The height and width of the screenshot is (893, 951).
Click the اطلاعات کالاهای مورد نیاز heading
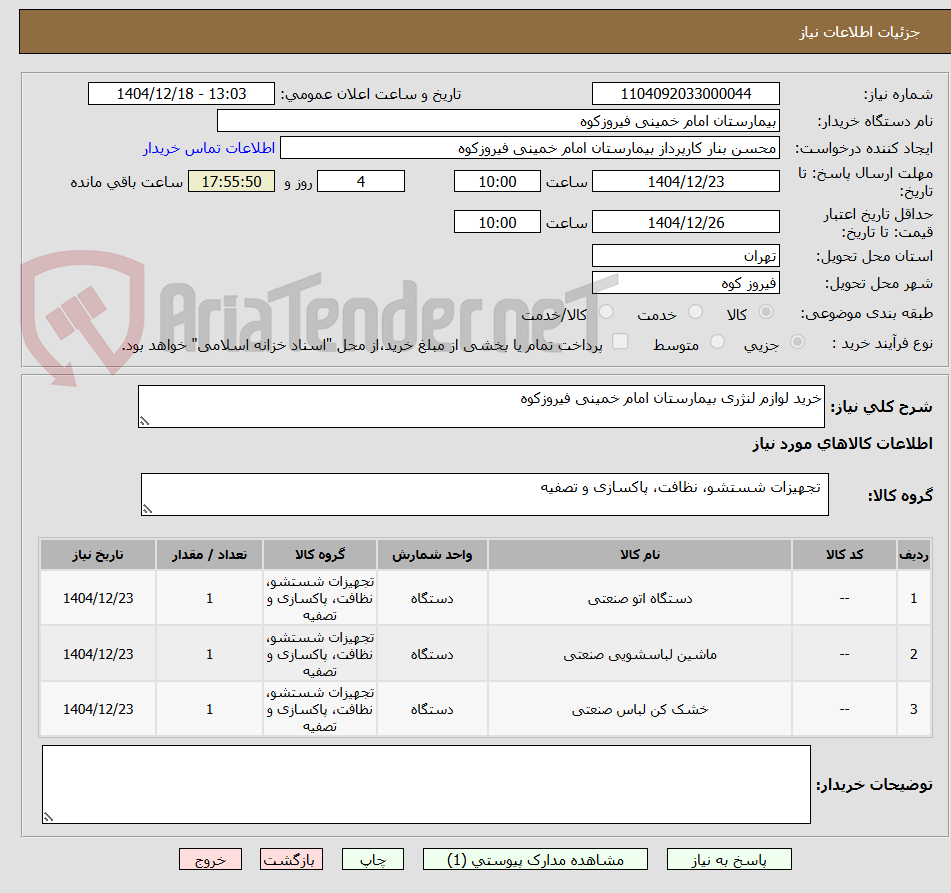click(x=842, y=443)
